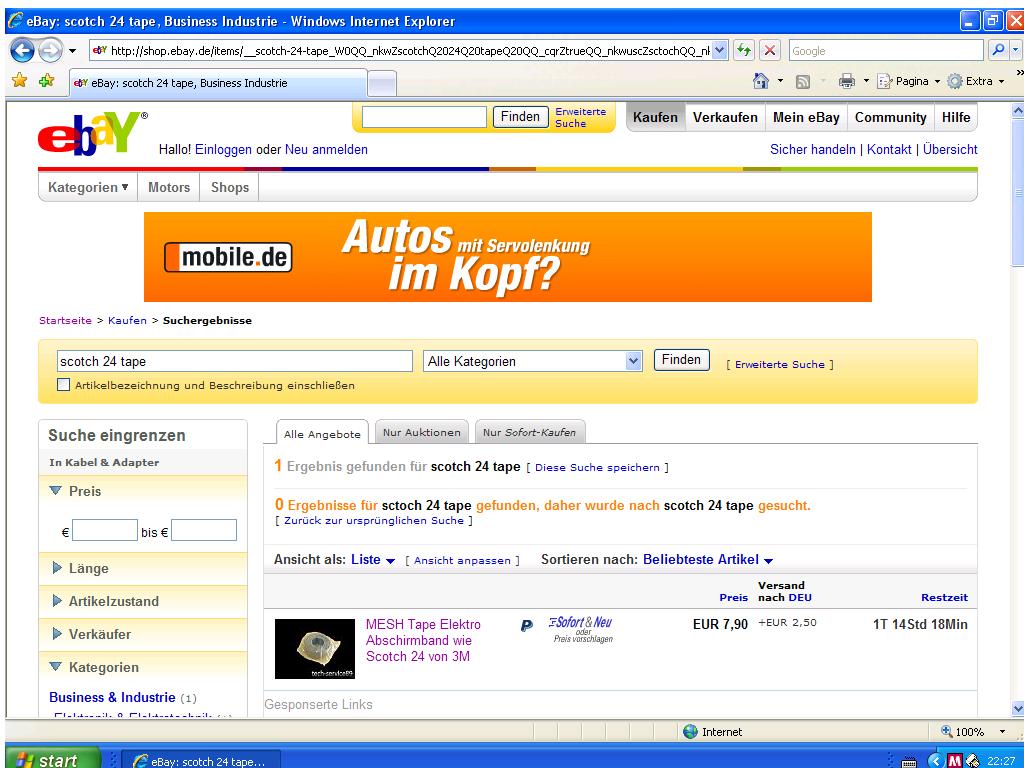The image size is (1024, 768).
Task: Refresh the page with the green arrows icon
Action: (744, 50)
